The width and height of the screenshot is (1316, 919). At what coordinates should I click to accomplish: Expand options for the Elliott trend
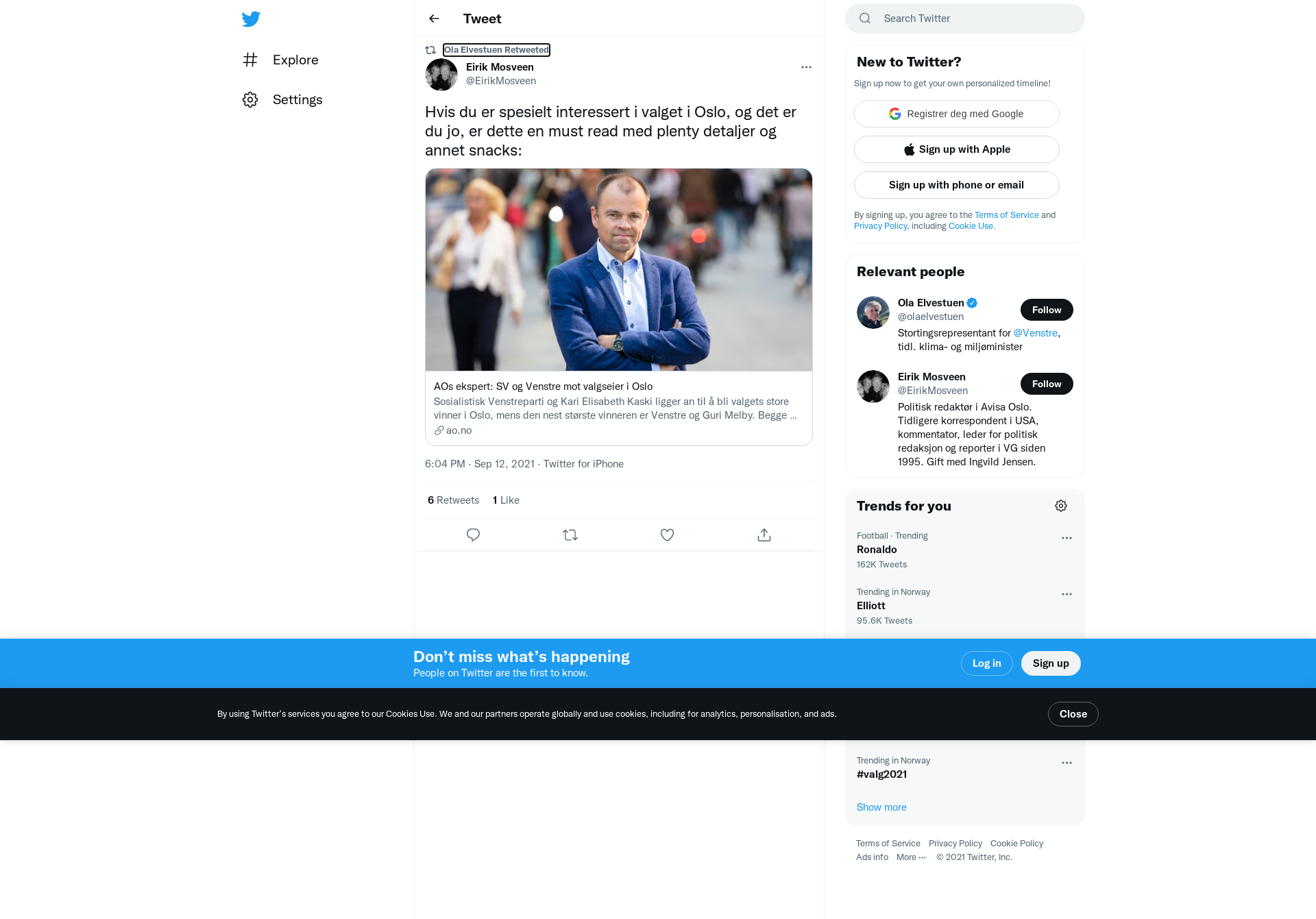[x=1067, y=594]
